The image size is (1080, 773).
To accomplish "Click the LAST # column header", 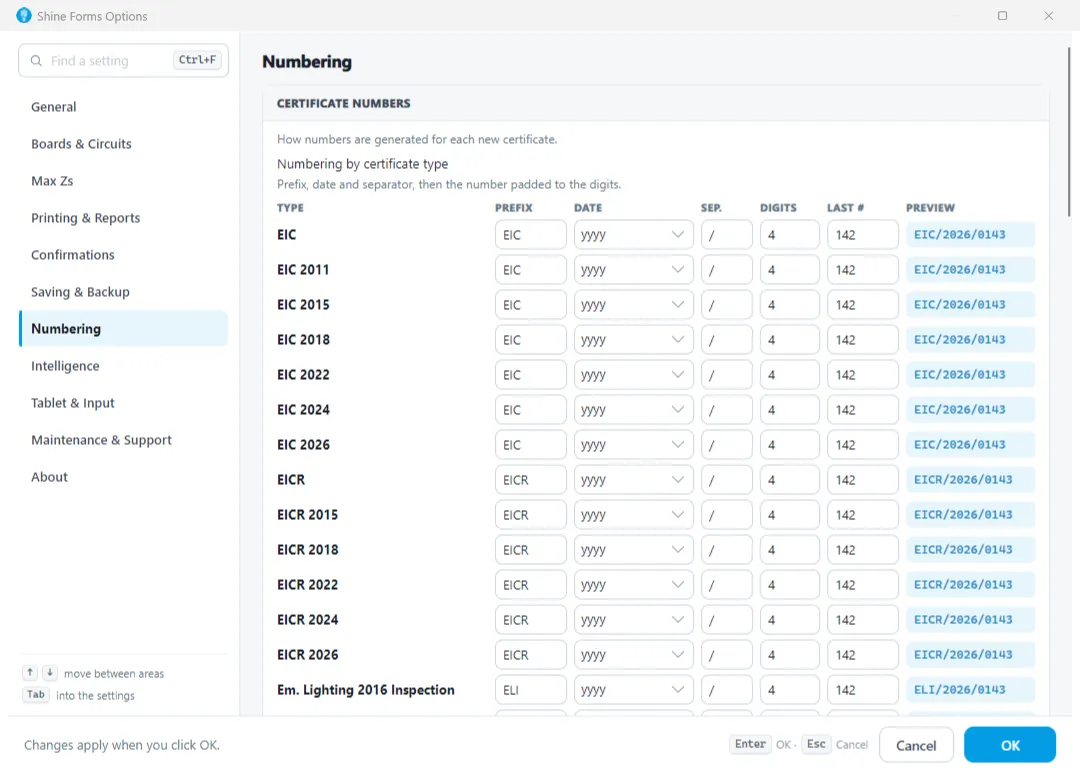I will [845, 208].
